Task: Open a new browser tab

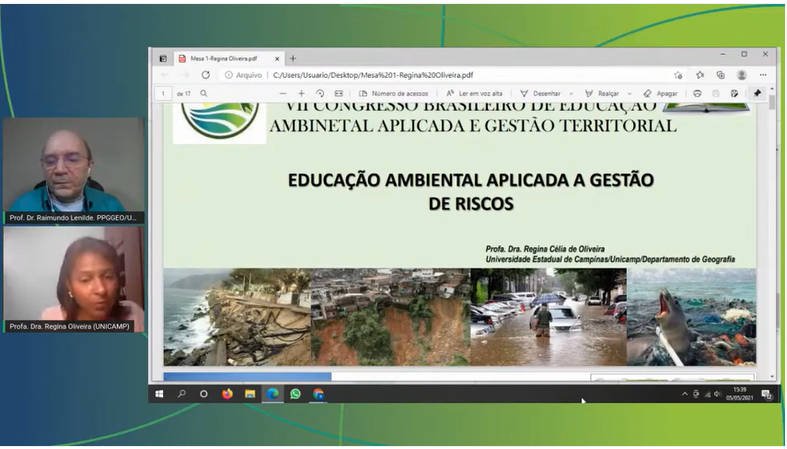Action: coord(293,59)
